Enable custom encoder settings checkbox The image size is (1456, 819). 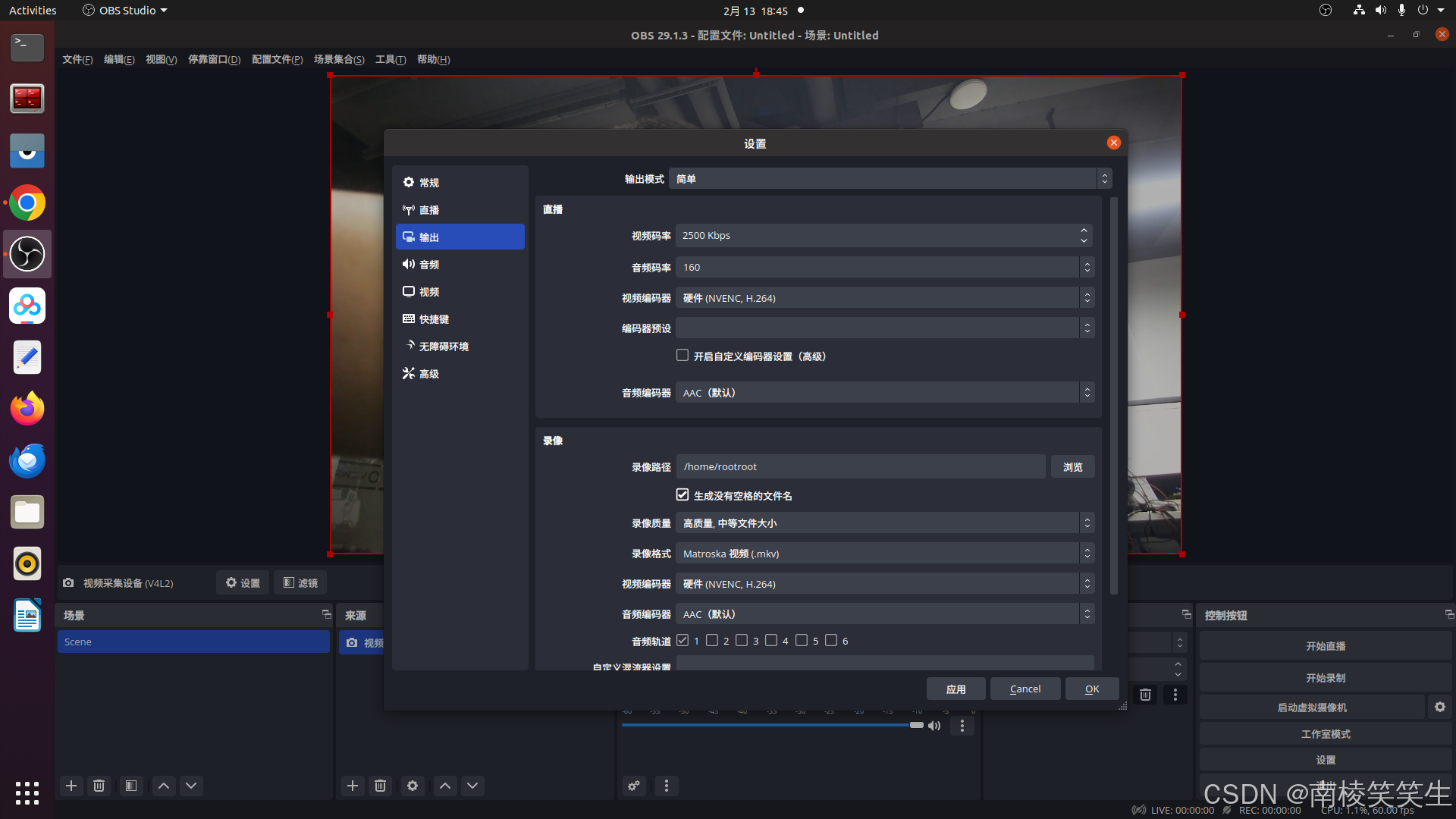click(x=682, y=356)
